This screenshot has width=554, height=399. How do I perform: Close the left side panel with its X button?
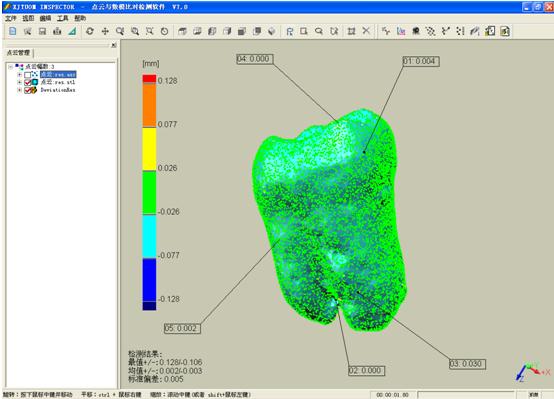click(x=113, y=45)
